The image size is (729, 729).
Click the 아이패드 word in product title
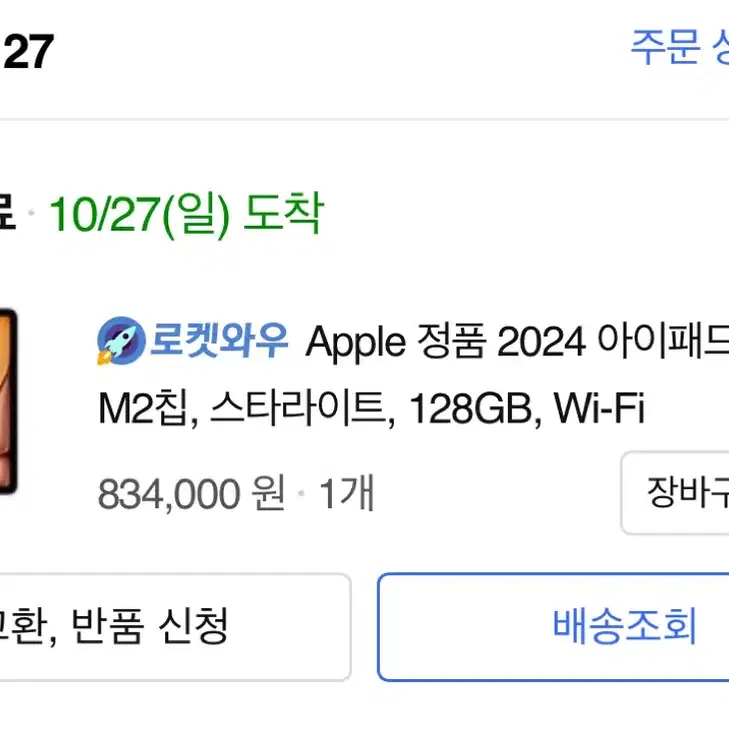pos(663,341)
